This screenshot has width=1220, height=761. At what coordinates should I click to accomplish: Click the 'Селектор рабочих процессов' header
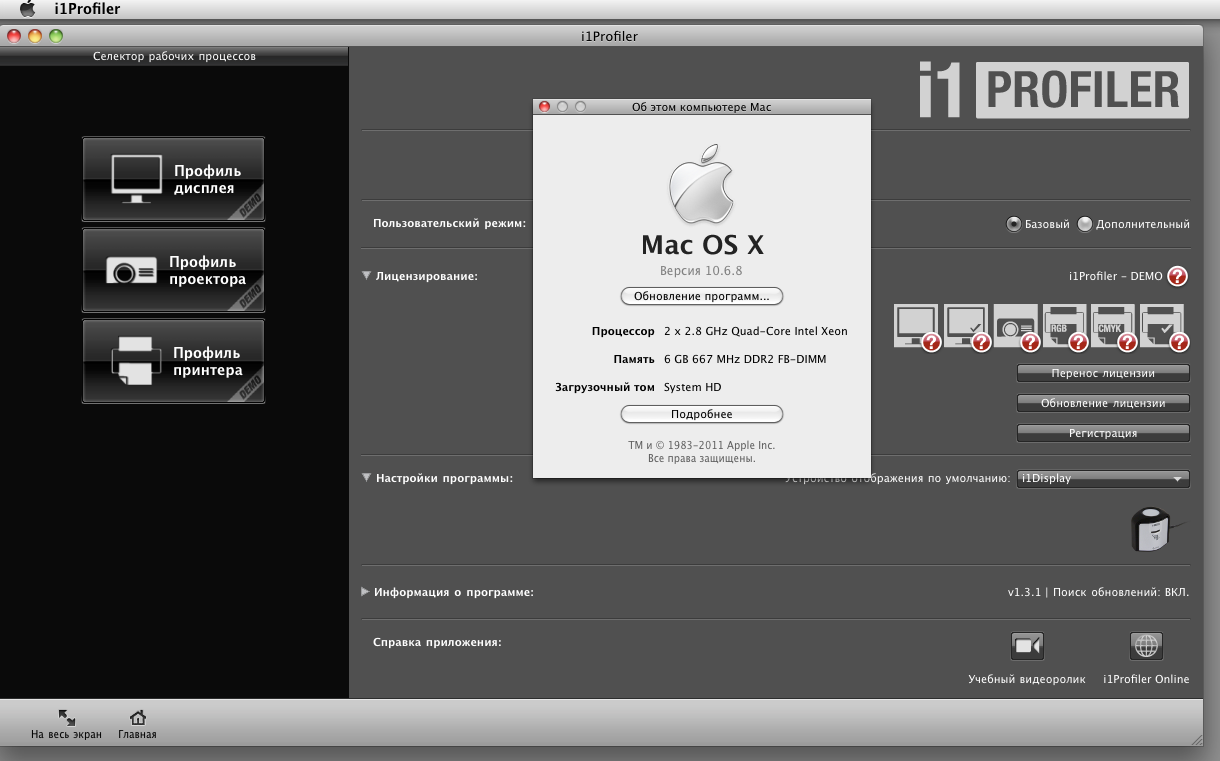click(x=174, y=56)
